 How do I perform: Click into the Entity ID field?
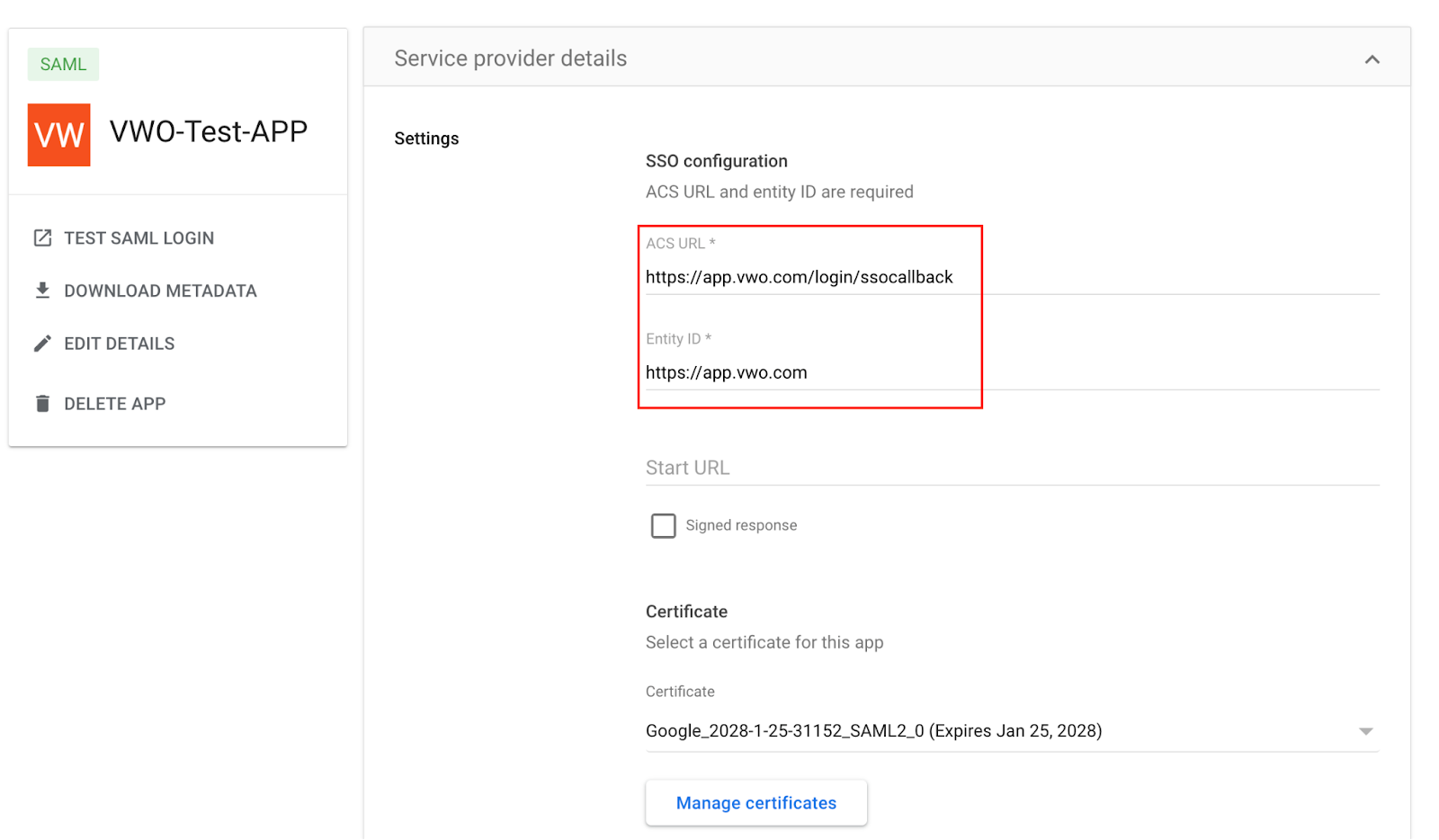(1012, 372)
